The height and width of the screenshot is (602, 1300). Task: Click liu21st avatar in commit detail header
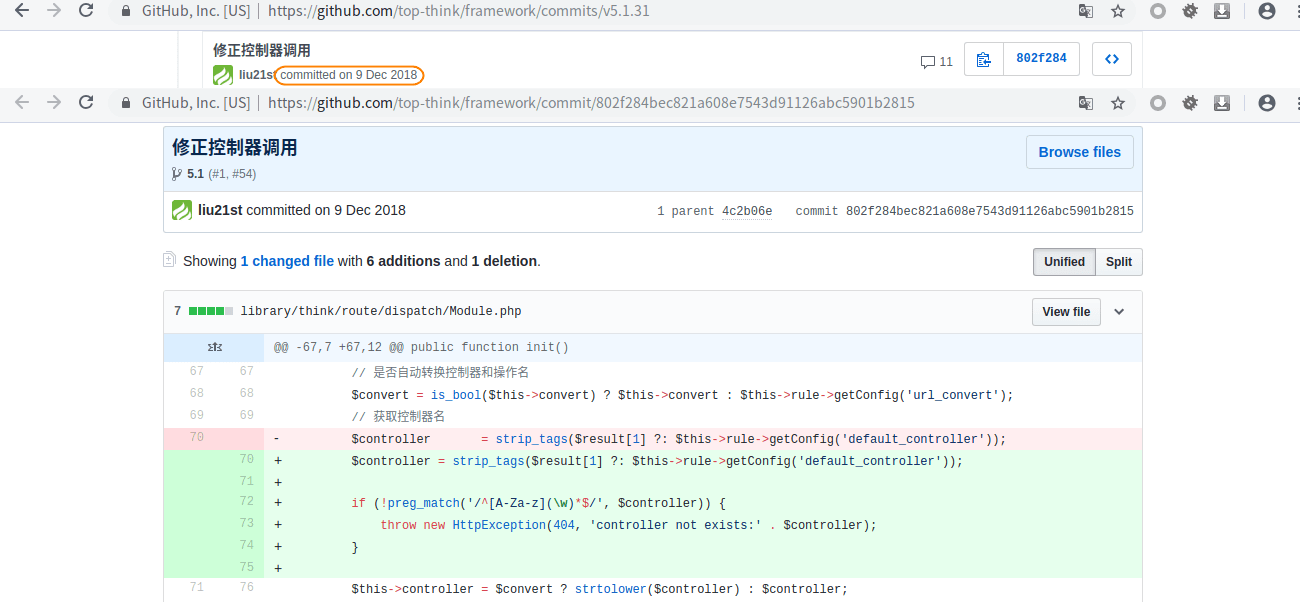(182, 211)
